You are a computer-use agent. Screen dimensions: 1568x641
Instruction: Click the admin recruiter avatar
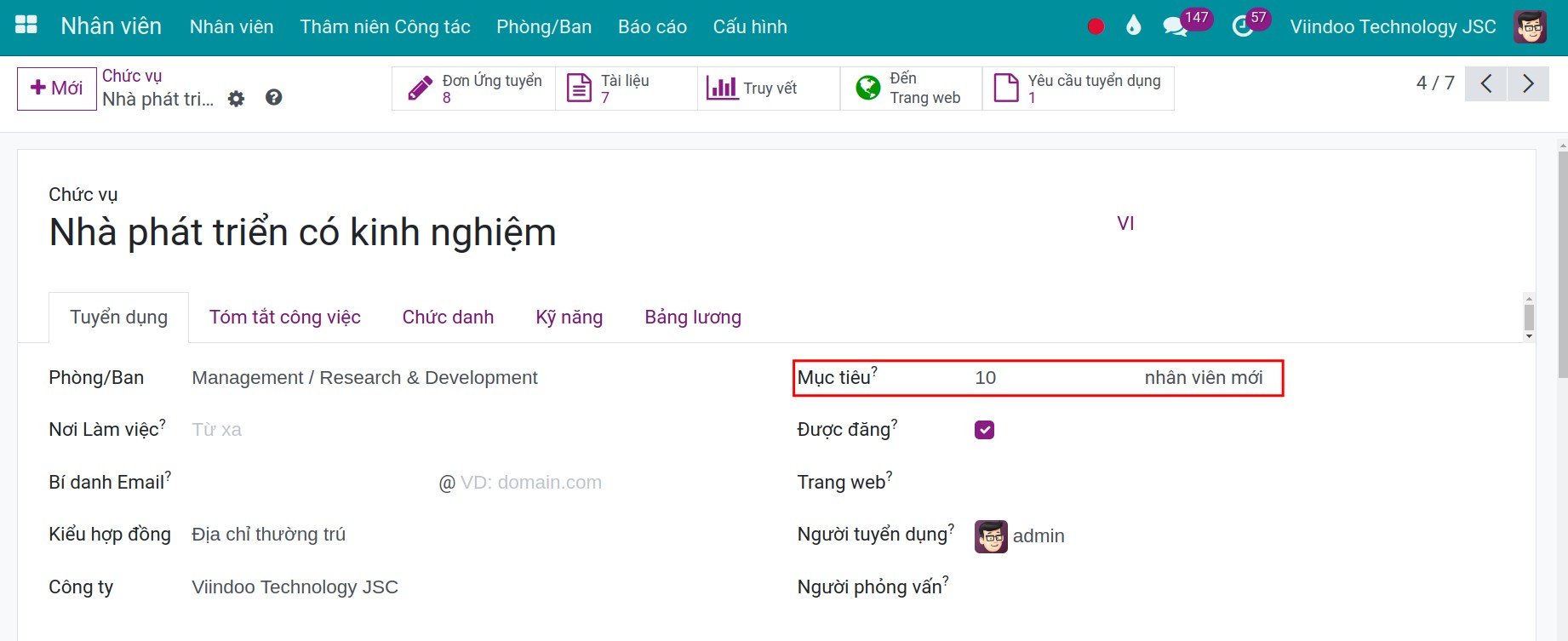991,536
